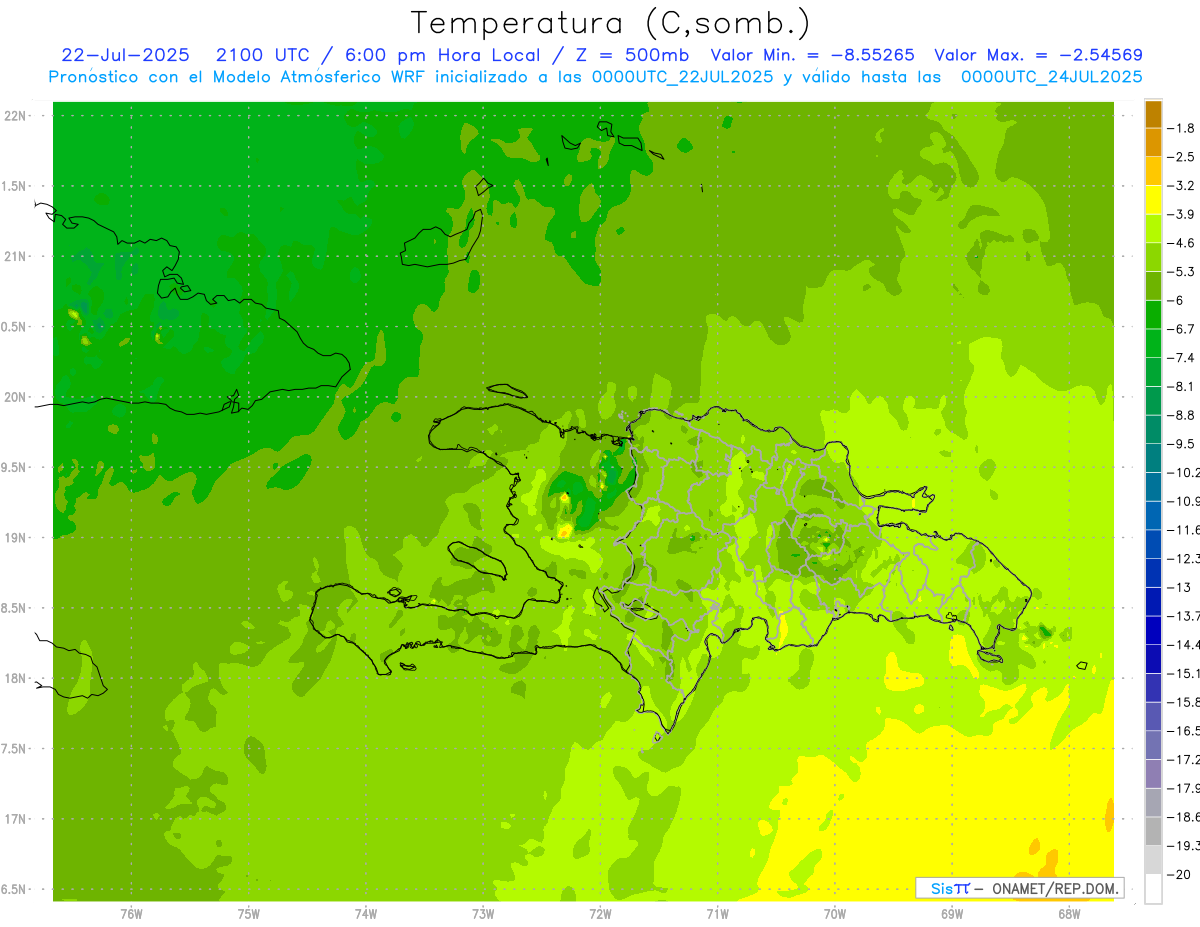
Task: Click '0000UTC_24JUL2025' valid-until time
Action: [1051, 77]
